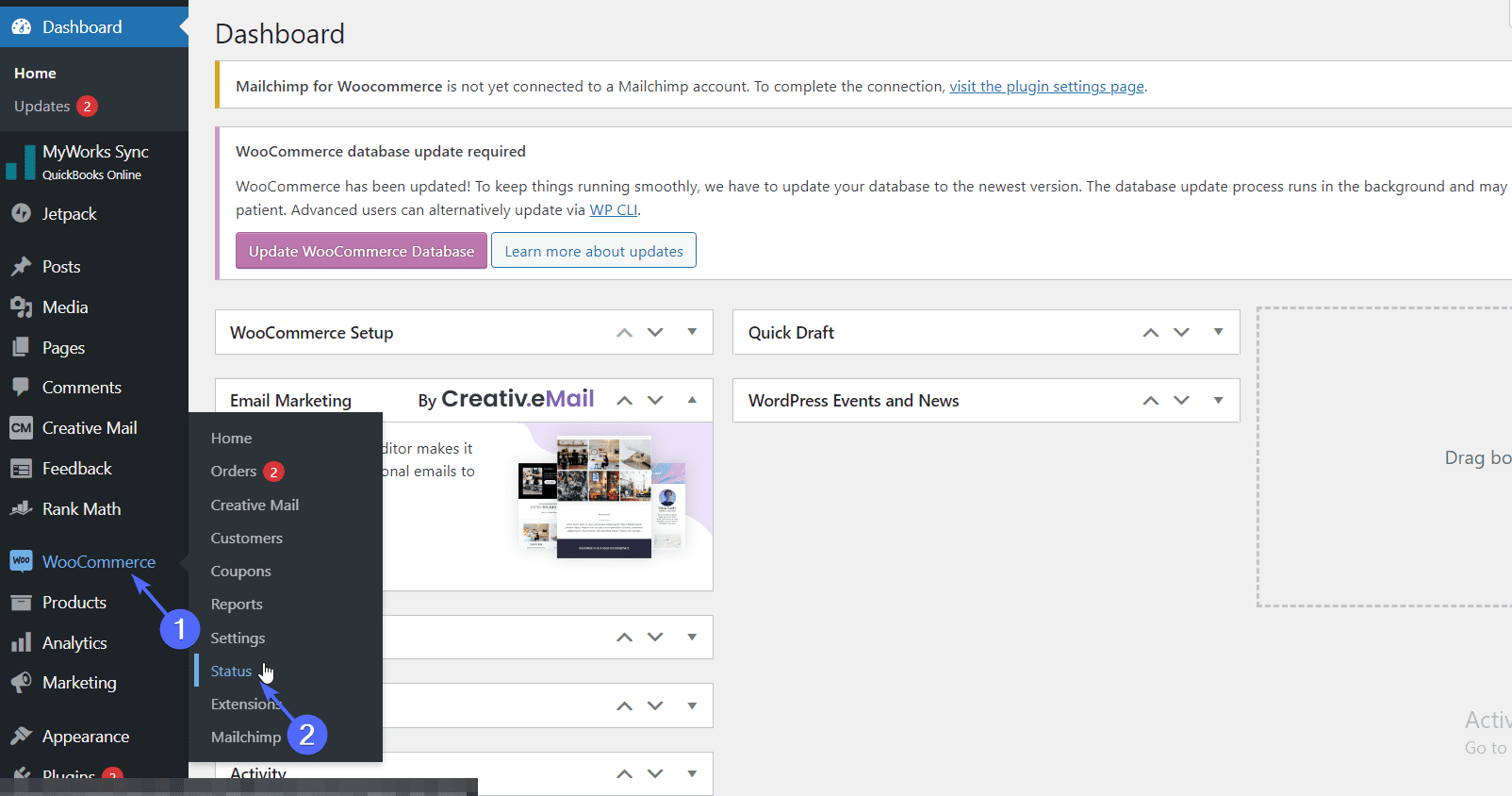This screenshot has width=1512, height=796.
Task: Click the Rank Math chart icon
Action: tap(21, 509)
